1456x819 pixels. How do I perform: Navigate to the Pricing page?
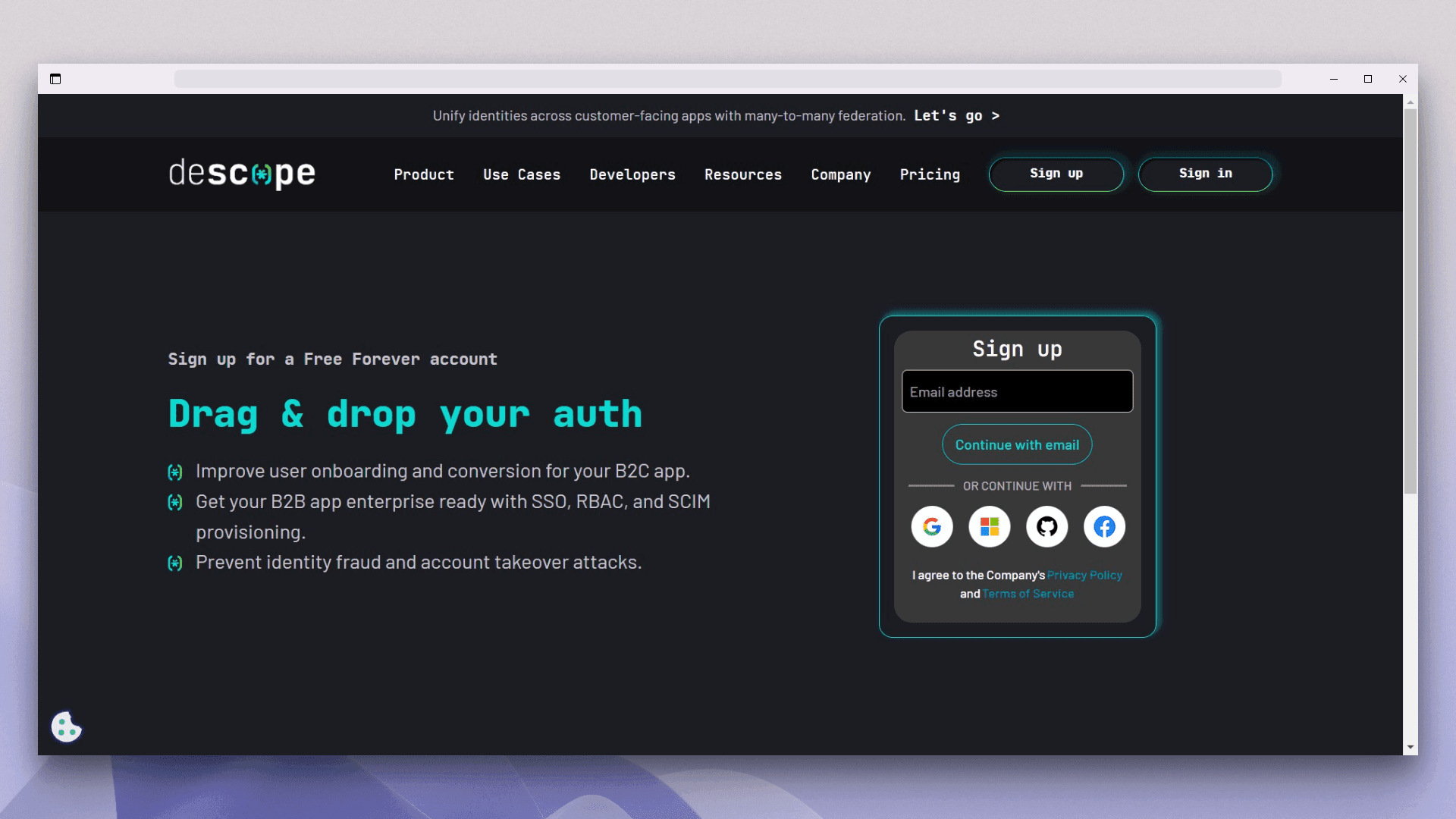pos(930,174)
